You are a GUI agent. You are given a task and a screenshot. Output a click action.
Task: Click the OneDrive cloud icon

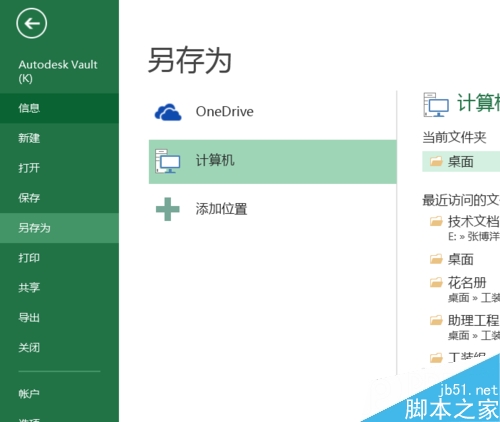click(x=168, y=112)
